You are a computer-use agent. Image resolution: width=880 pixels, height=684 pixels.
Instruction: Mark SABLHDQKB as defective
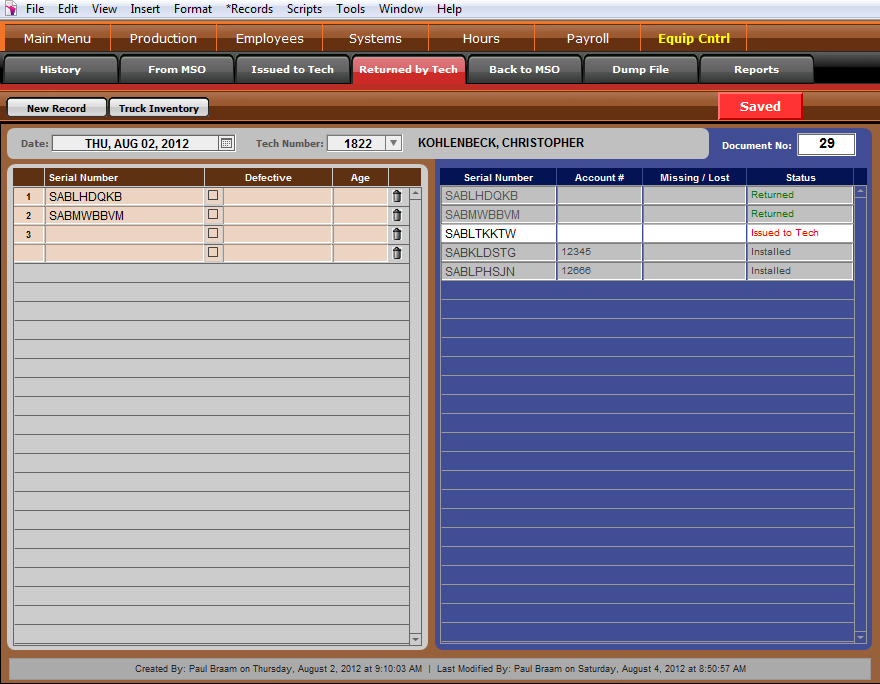(213, 196)
